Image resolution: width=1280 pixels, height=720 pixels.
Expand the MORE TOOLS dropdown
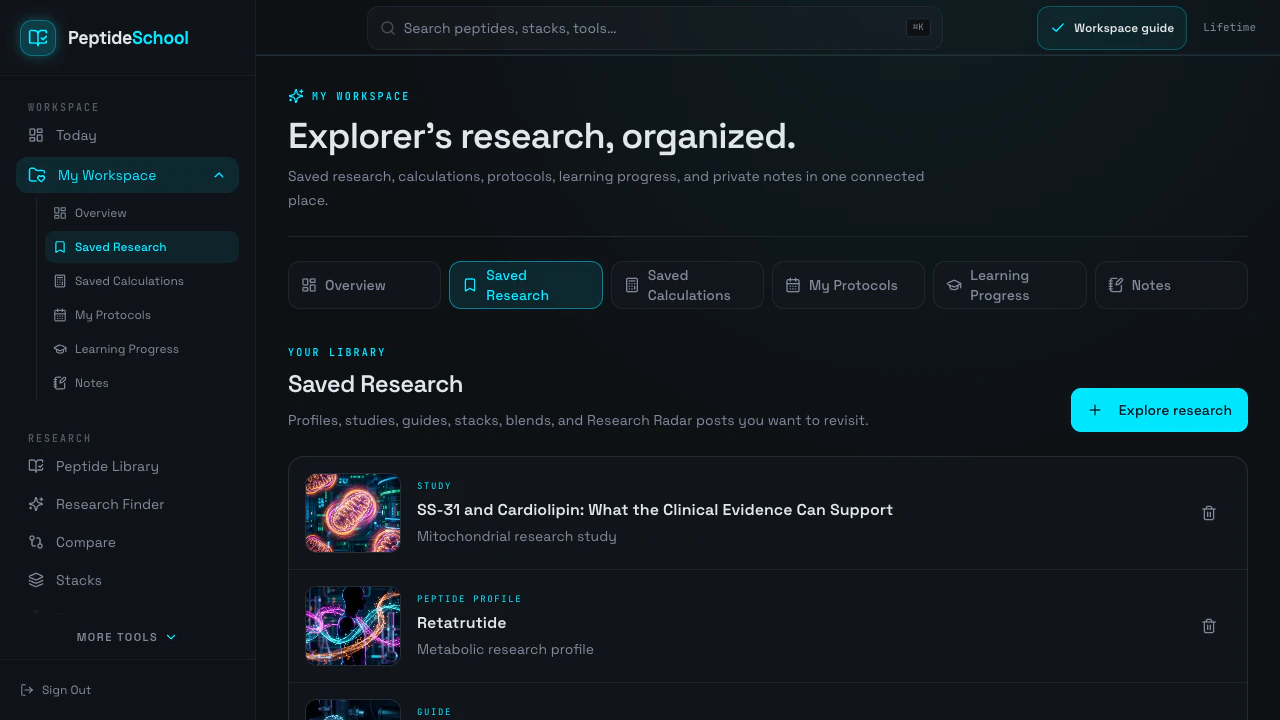click(x=127, y=637)
